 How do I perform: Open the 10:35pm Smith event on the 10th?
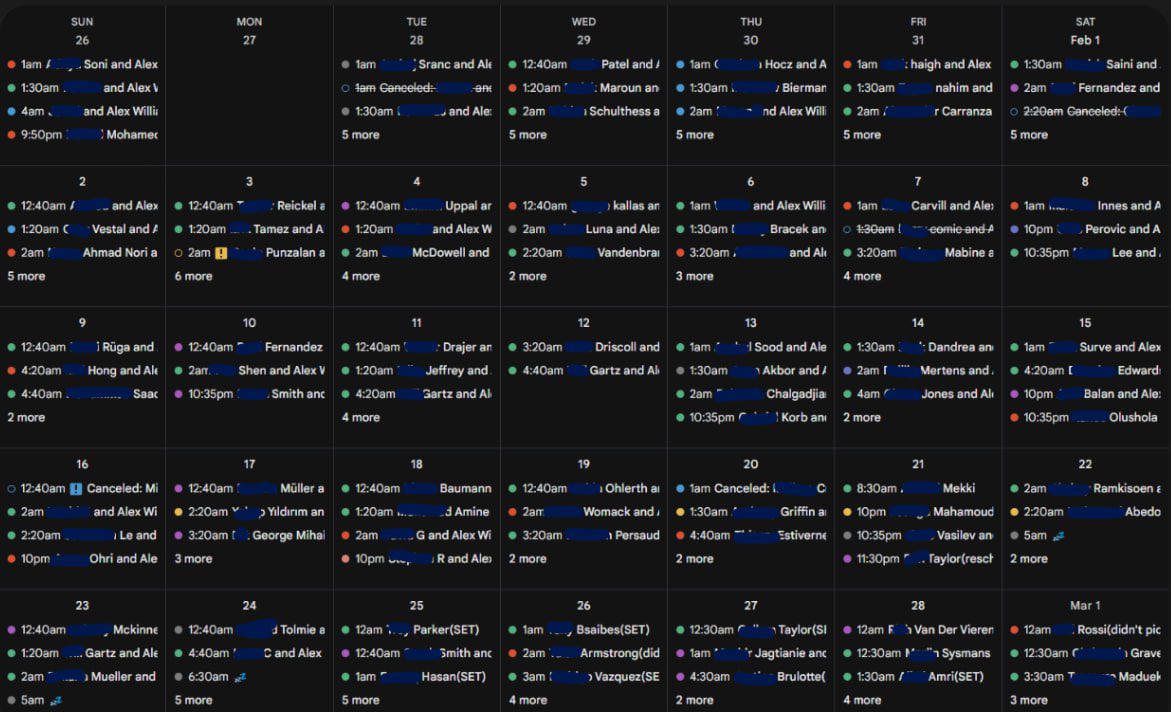(250, 394)
